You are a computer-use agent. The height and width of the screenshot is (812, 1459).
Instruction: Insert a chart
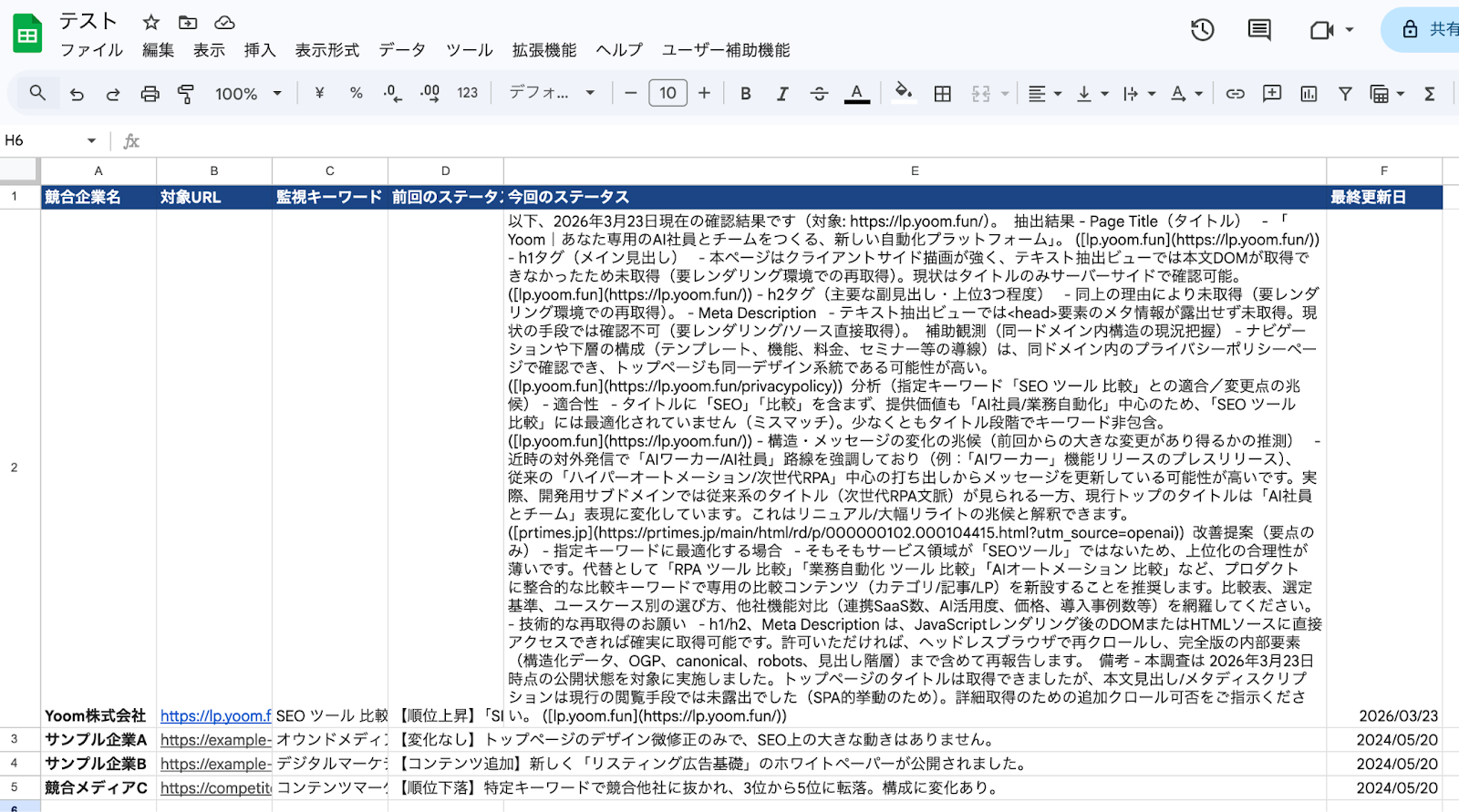[1309, 93]
